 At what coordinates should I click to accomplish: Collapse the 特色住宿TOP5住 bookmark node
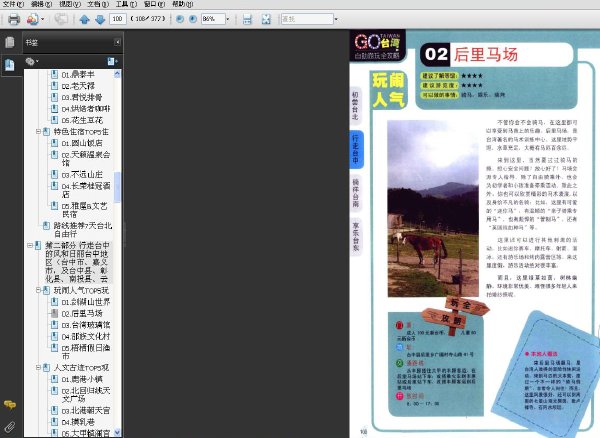click(38, 132)
